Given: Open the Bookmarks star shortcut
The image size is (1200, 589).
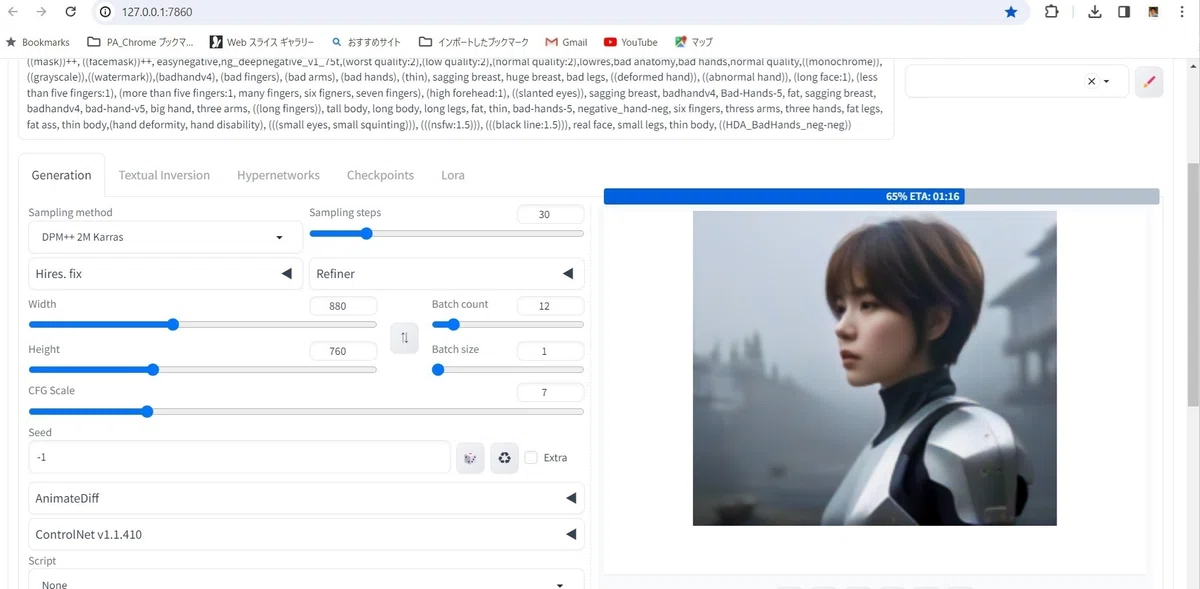Looking at the screenshot, I should pos(38,42).
